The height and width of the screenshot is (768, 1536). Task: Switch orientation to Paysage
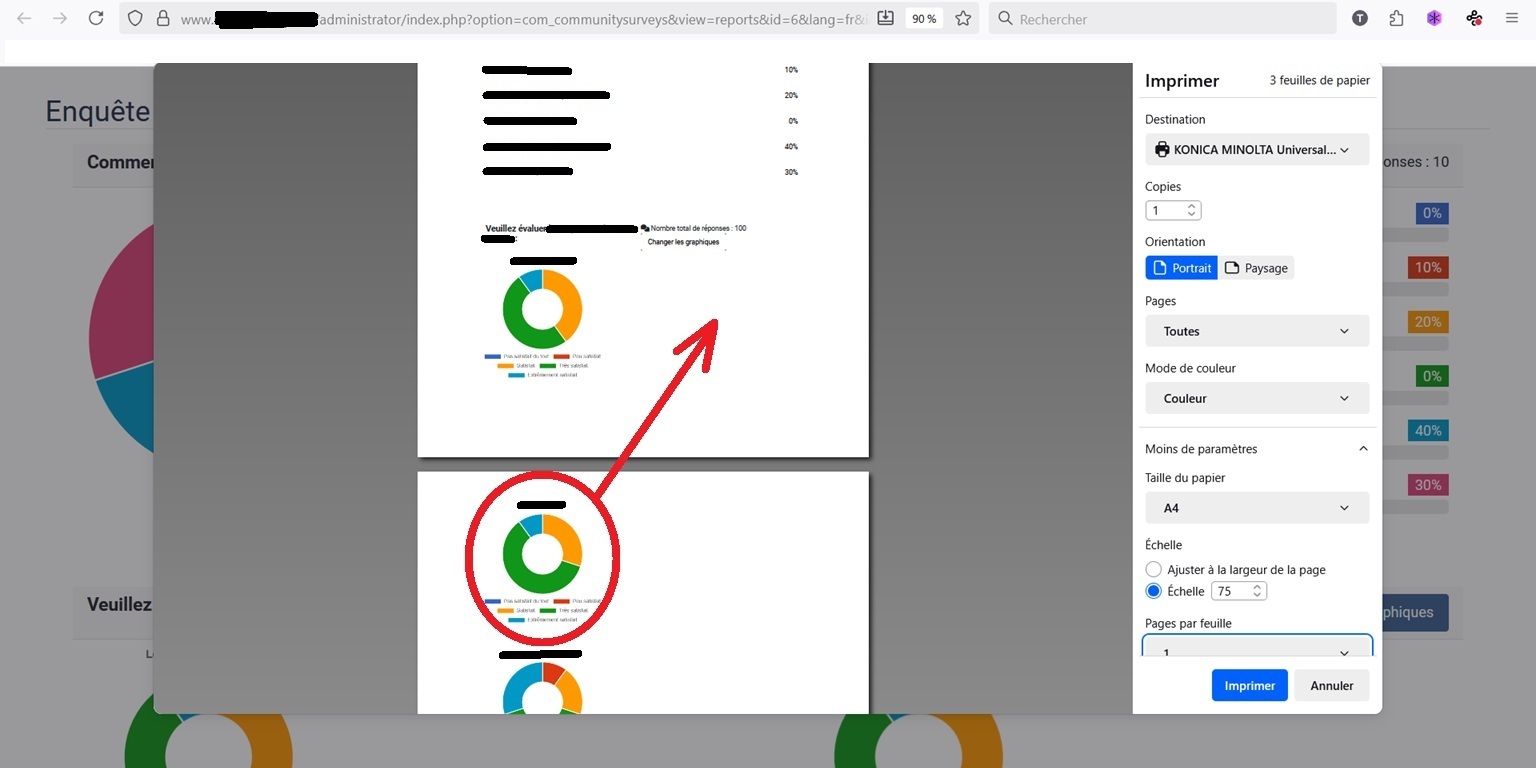[x=1256, y=268]
